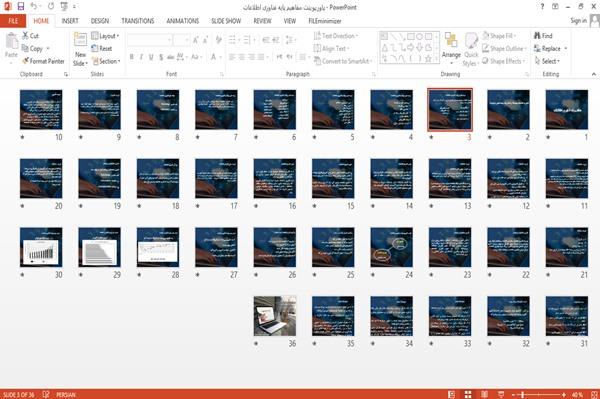
Task: Switch to the TRANSITIONS tab
Action: [138, 21]
